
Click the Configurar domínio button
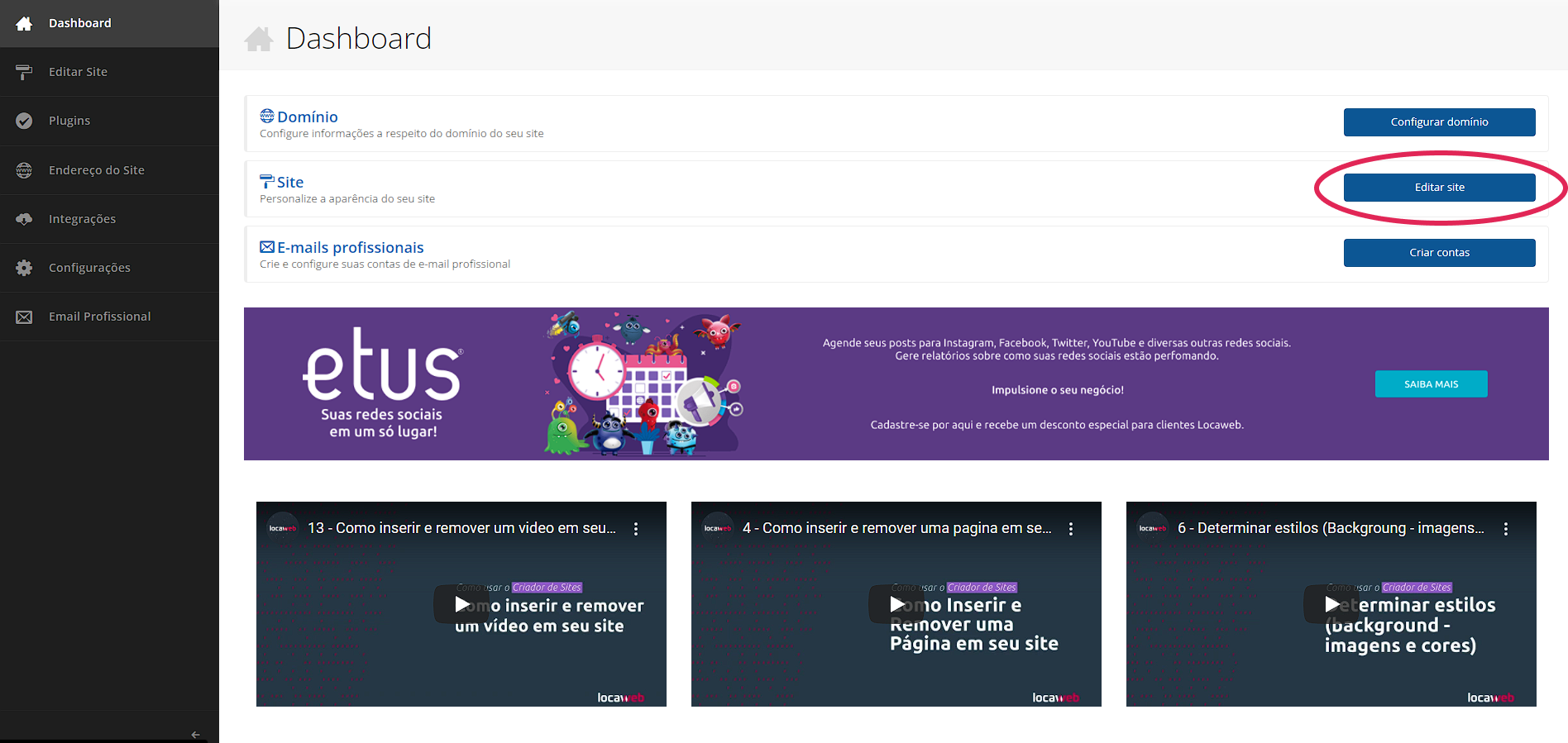pyautogui.click(x=1439, y=122)
